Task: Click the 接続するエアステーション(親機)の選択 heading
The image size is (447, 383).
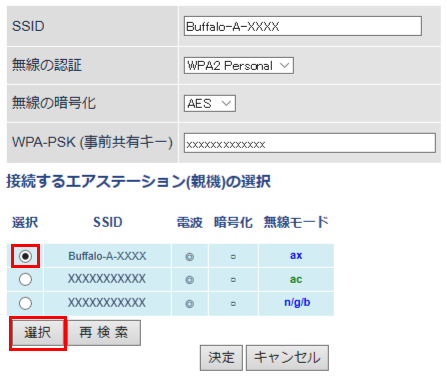Action: [139, 182]
